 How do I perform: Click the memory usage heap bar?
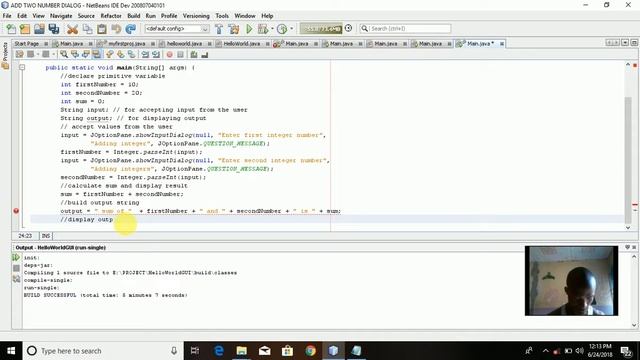tap(321, 29)
